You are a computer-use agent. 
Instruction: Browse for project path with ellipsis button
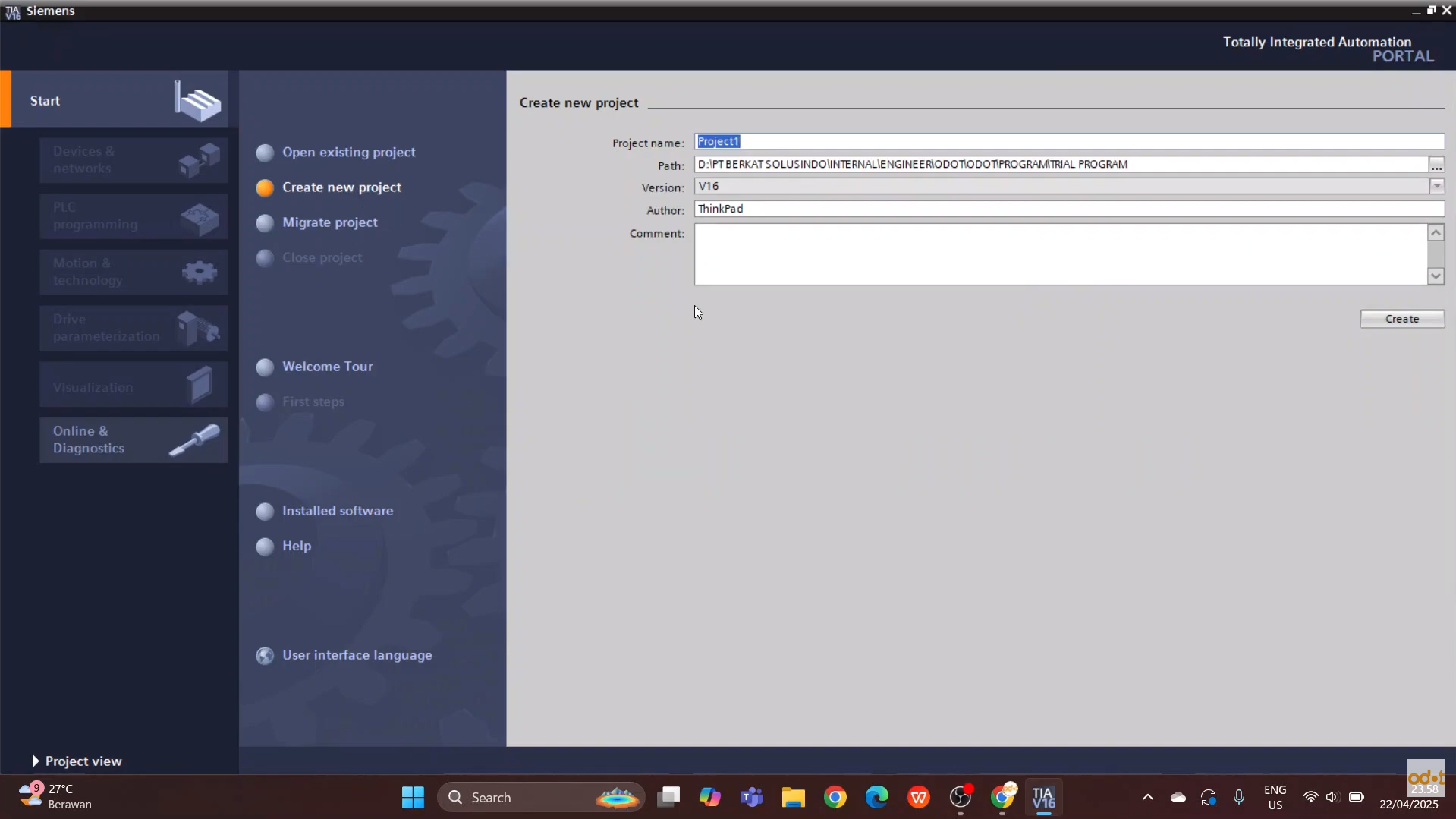(1436, 165)
